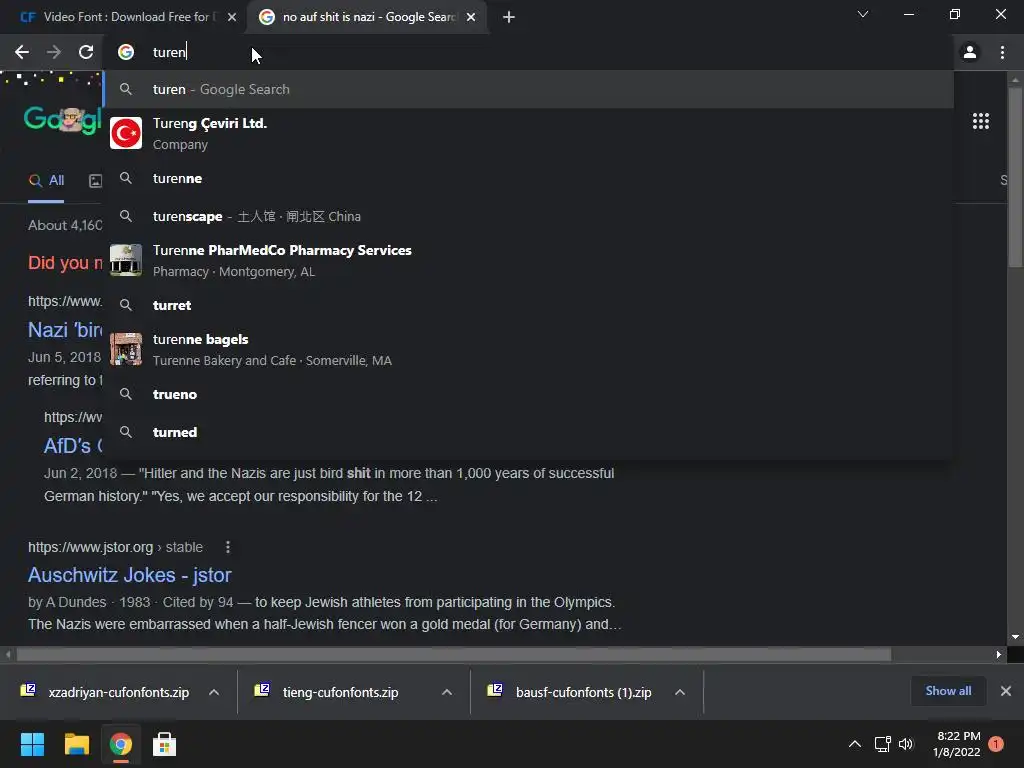Expand options for xzadriyan-cufonfonts.zip
The height and width of the screenshot is (768, 1024).
tap(214, 692)
